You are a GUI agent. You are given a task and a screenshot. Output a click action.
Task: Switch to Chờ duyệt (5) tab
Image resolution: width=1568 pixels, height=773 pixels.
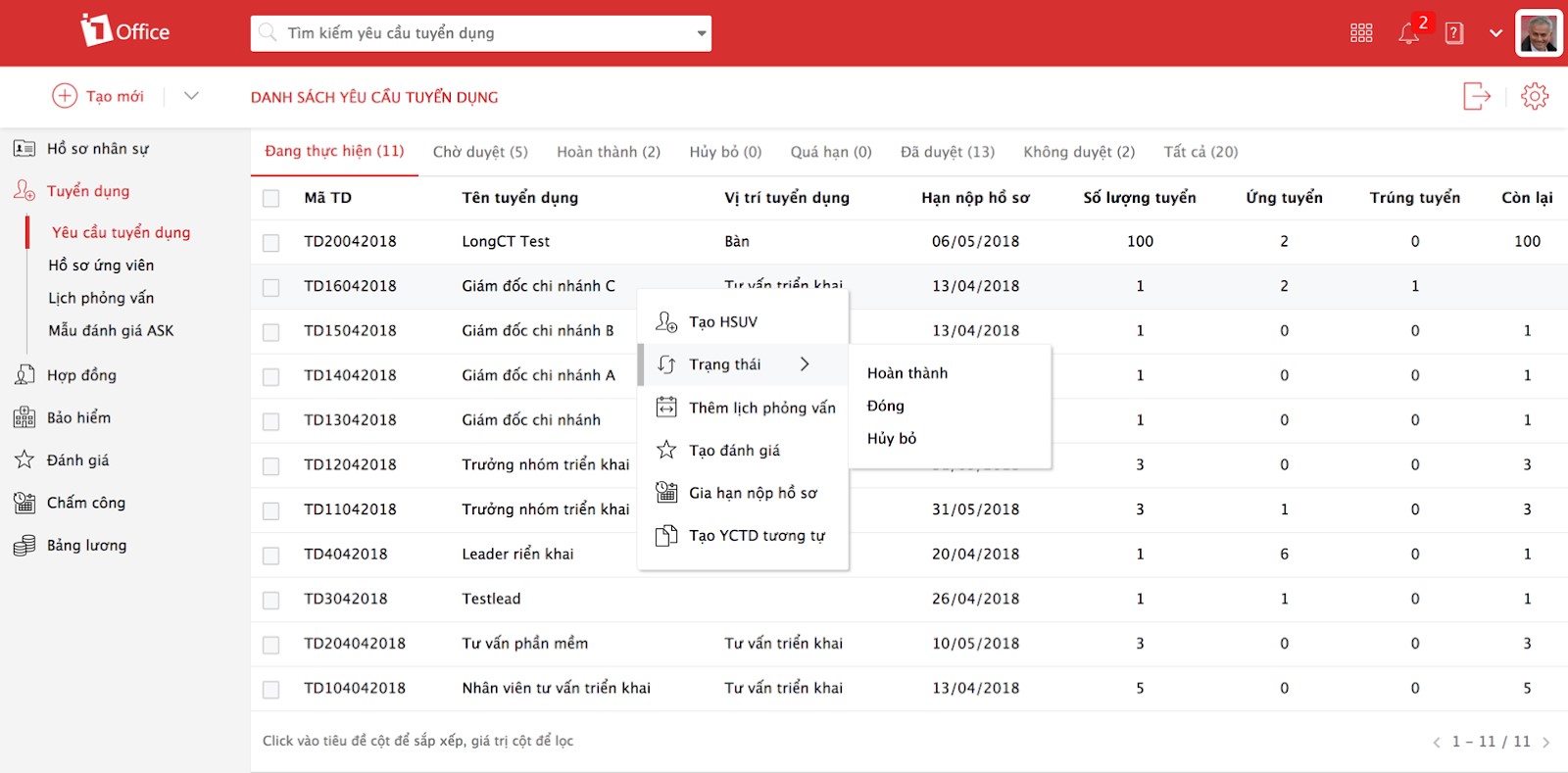coord(480,152)
